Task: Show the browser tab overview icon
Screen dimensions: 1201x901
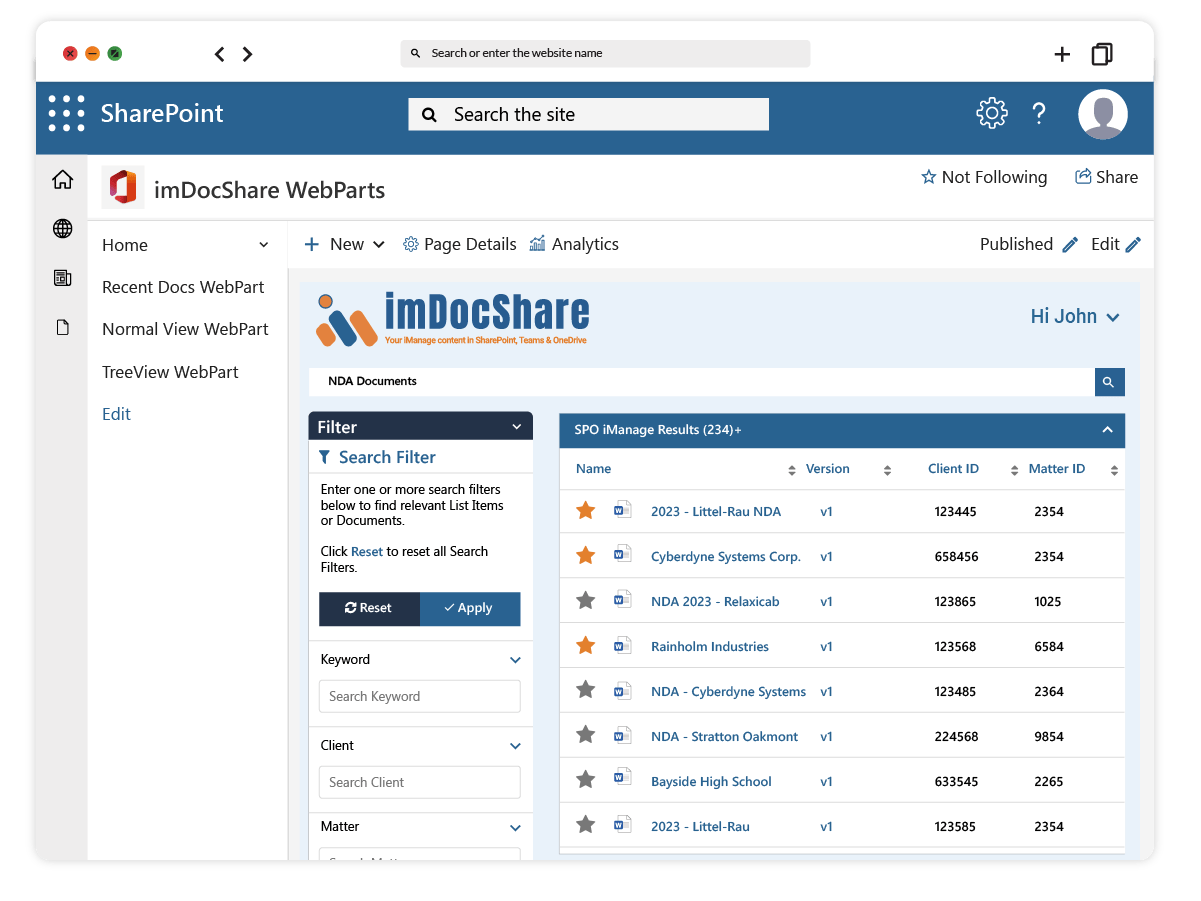Action: click(1102, 54)
